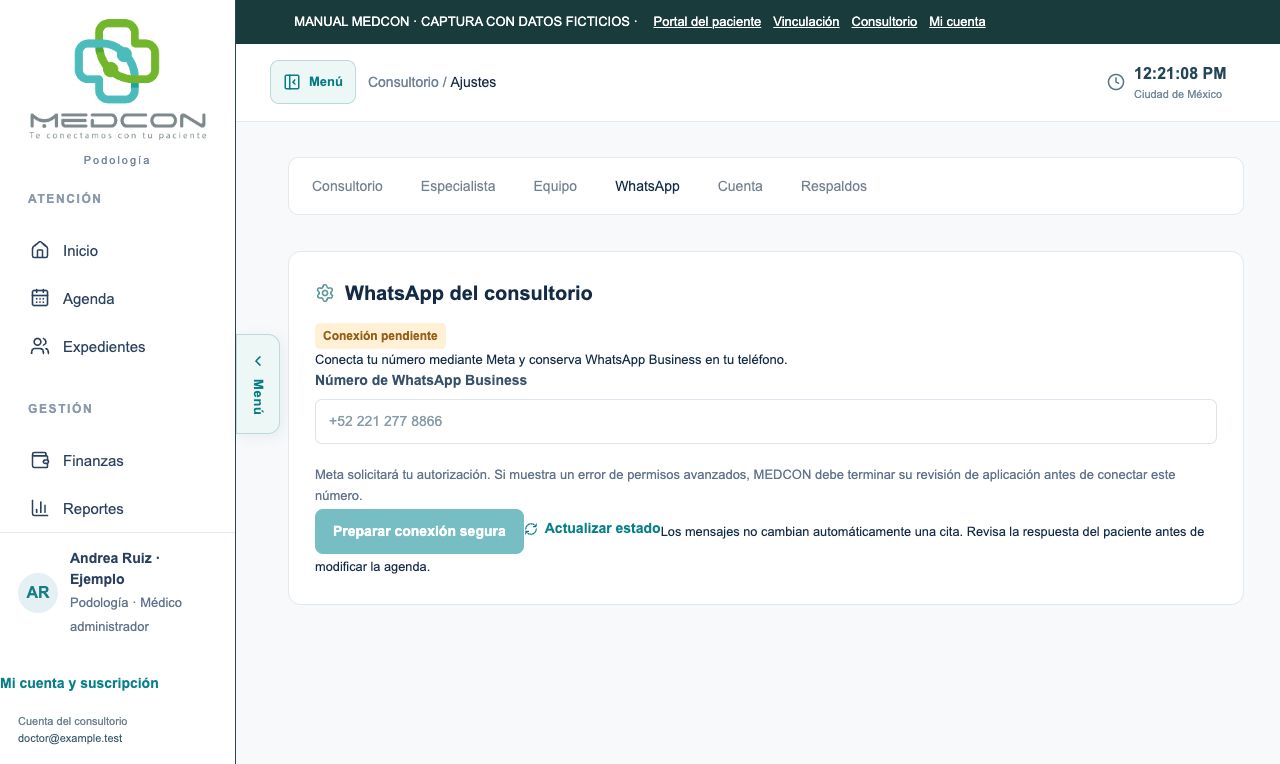This screenshot has height=764, width=1280.
Task: Click the Inicio home icon
Action: pyautogui.click(x=40, y=250)
